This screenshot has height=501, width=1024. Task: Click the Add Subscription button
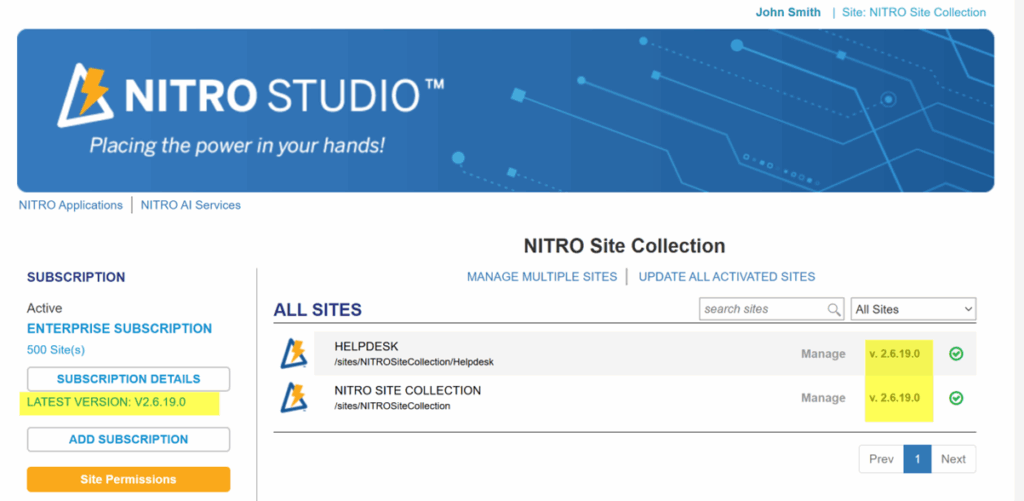(x=129, y=440)
